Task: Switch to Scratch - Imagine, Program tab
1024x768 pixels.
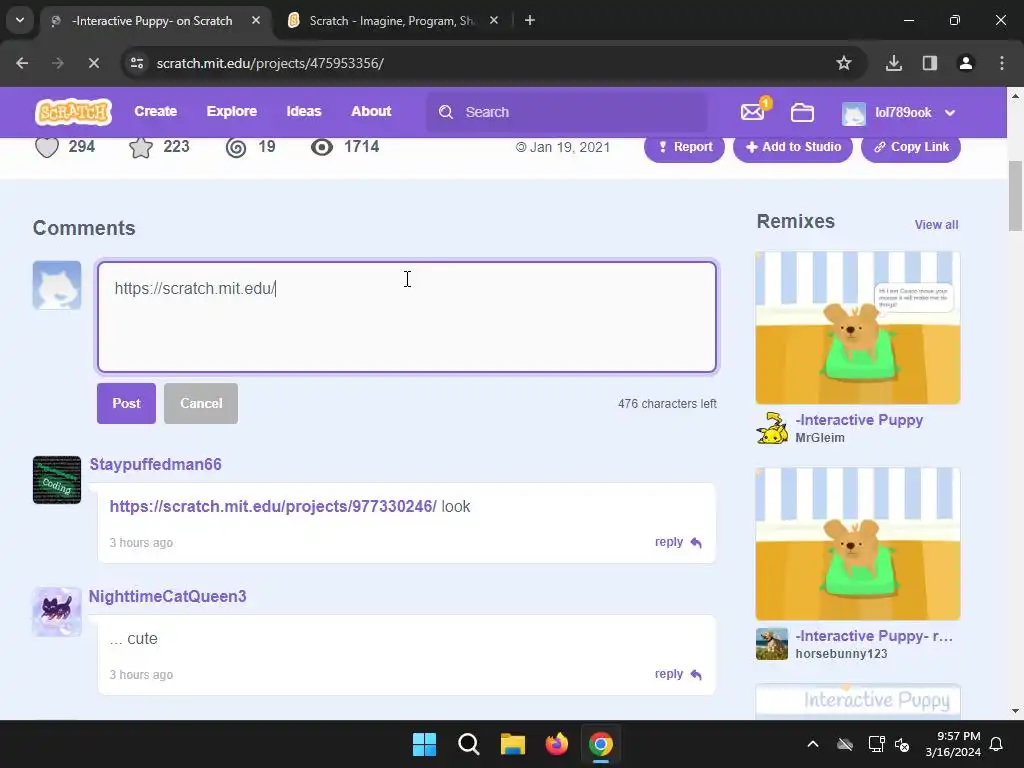Action: [392, 21]
